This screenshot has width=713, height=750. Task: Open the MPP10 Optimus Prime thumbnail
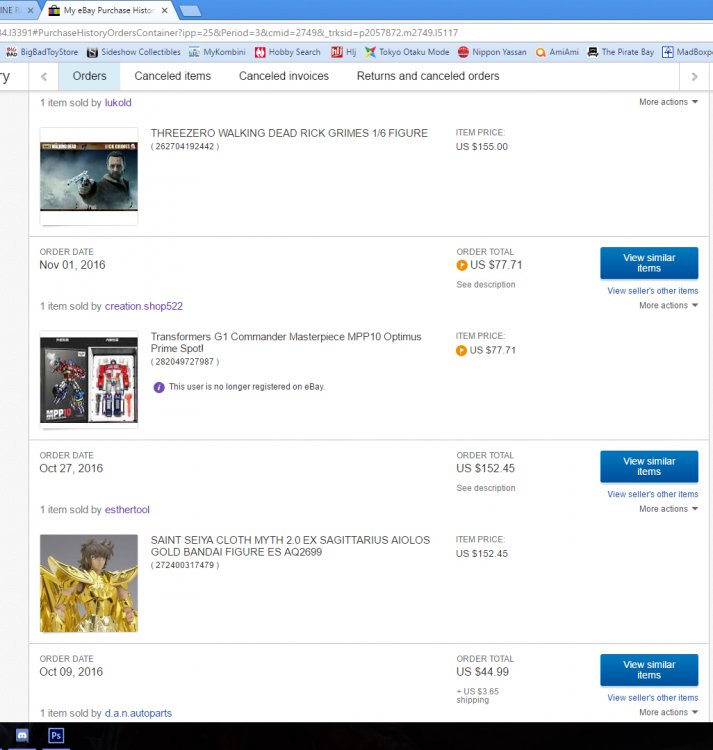89,380
